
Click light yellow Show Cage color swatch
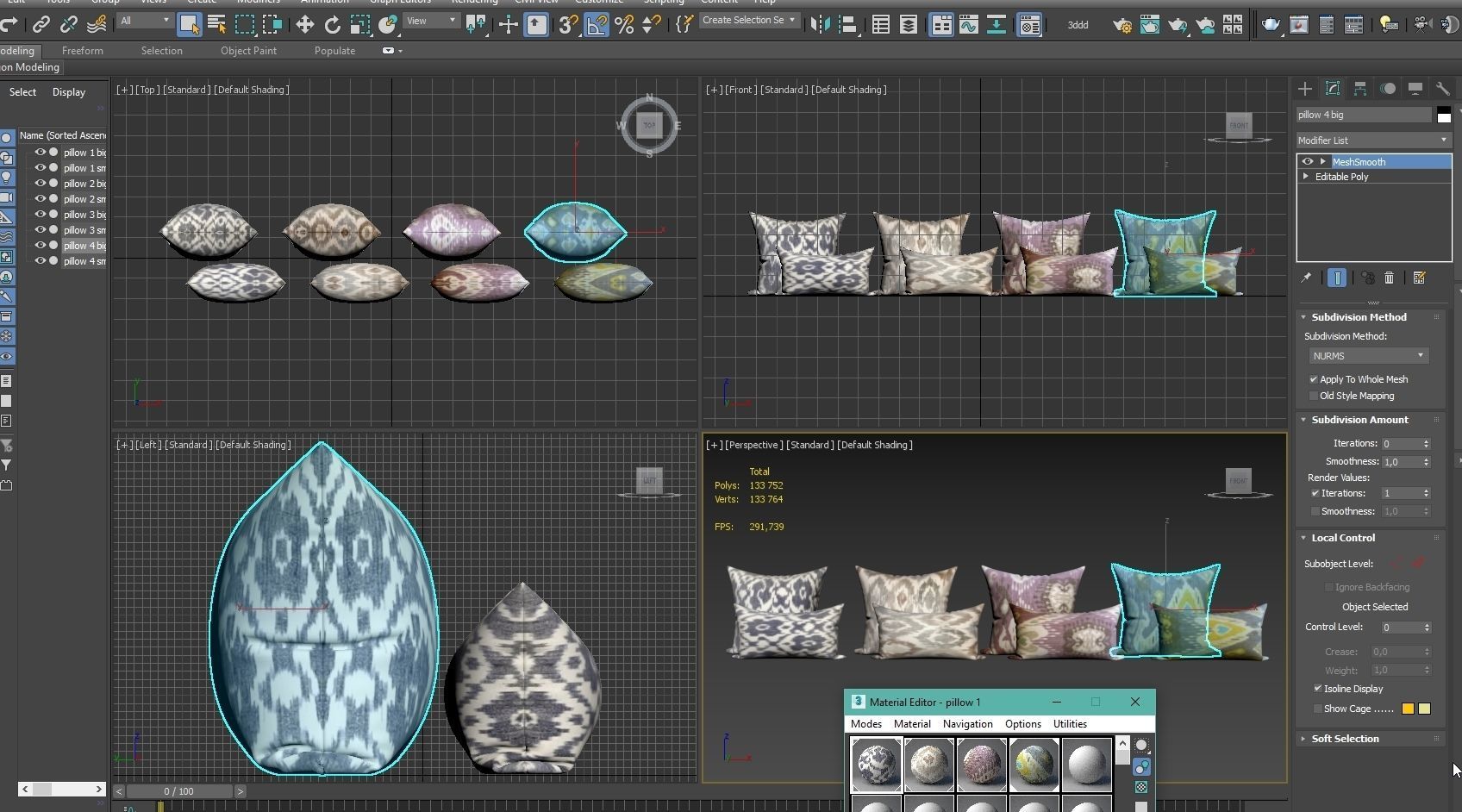pyautogui.click(x=1424, y=709)
